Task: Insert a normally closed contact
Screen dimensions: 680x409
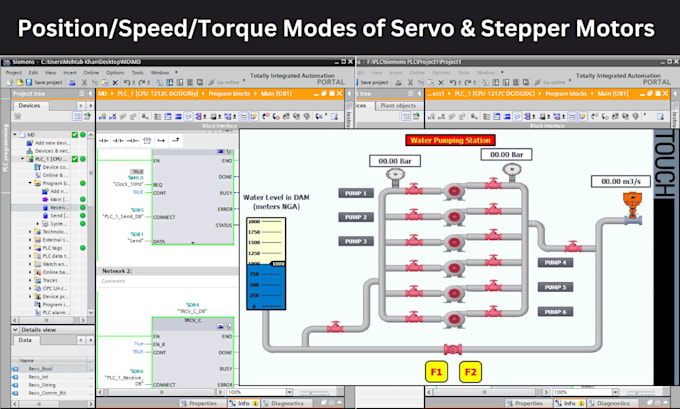Action: pos(118,141)
